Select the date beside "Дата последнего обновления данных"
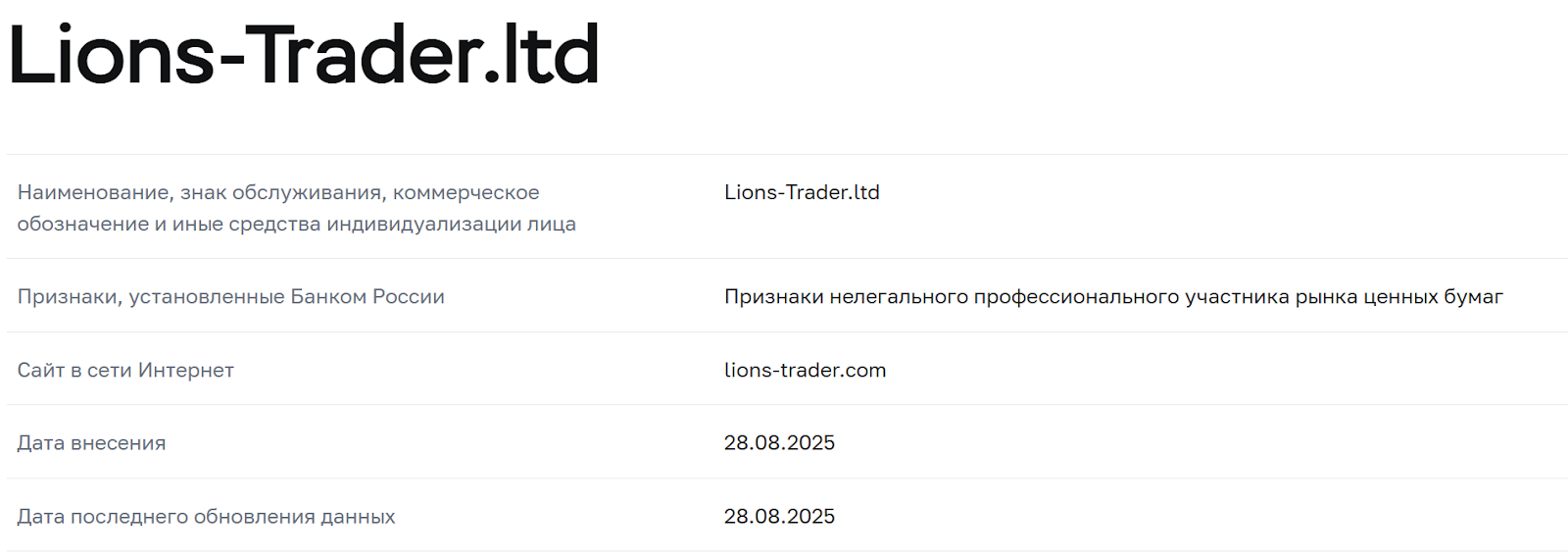The height and width of the screenshot is (559, 1568). (779, 517)
